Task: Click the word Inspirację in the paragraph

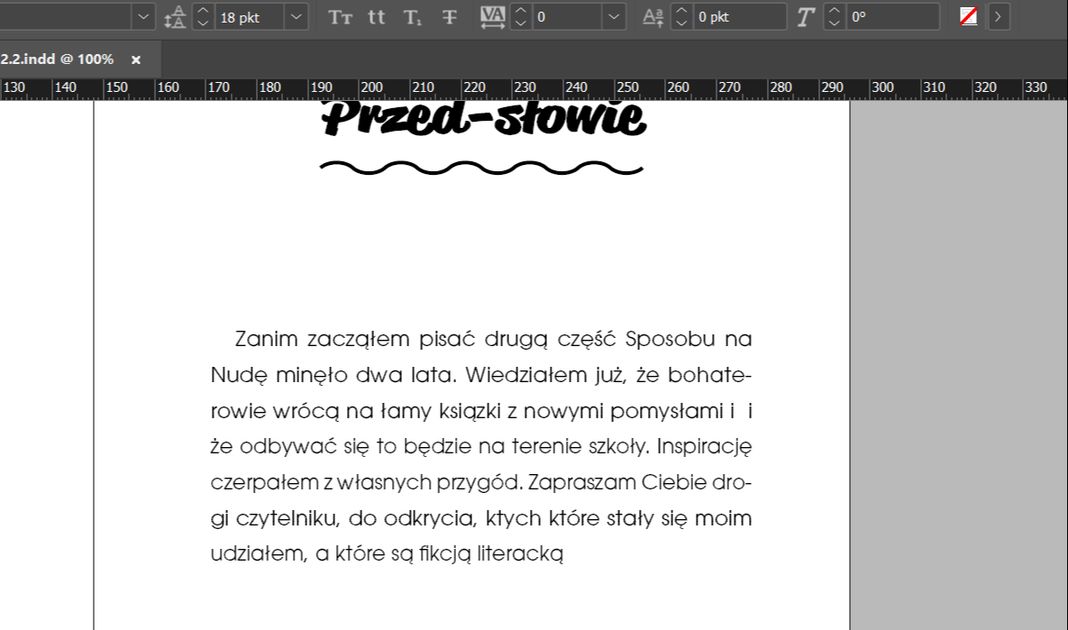Action: pyautogui.click(x=704, y=447)
